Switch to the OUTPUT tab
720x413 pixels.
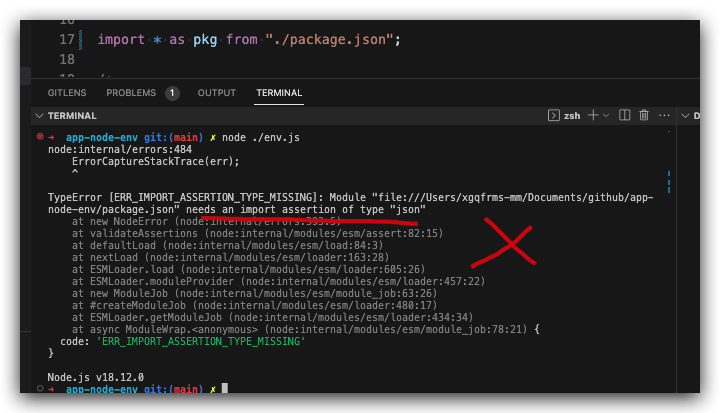[217, 93]
